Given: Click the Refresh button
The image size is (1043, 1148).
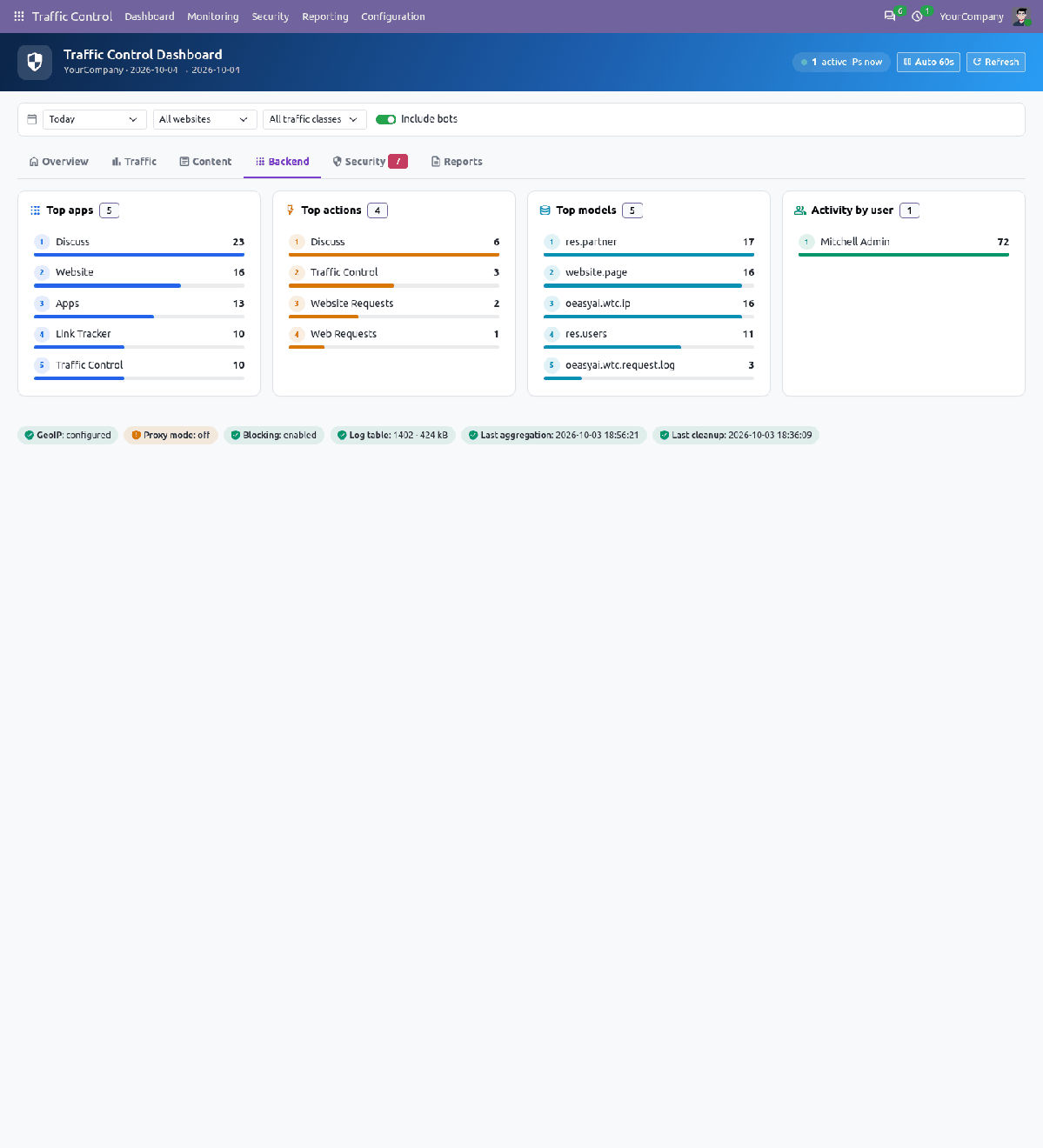Looking at the screenshot, I should [996, 62].
